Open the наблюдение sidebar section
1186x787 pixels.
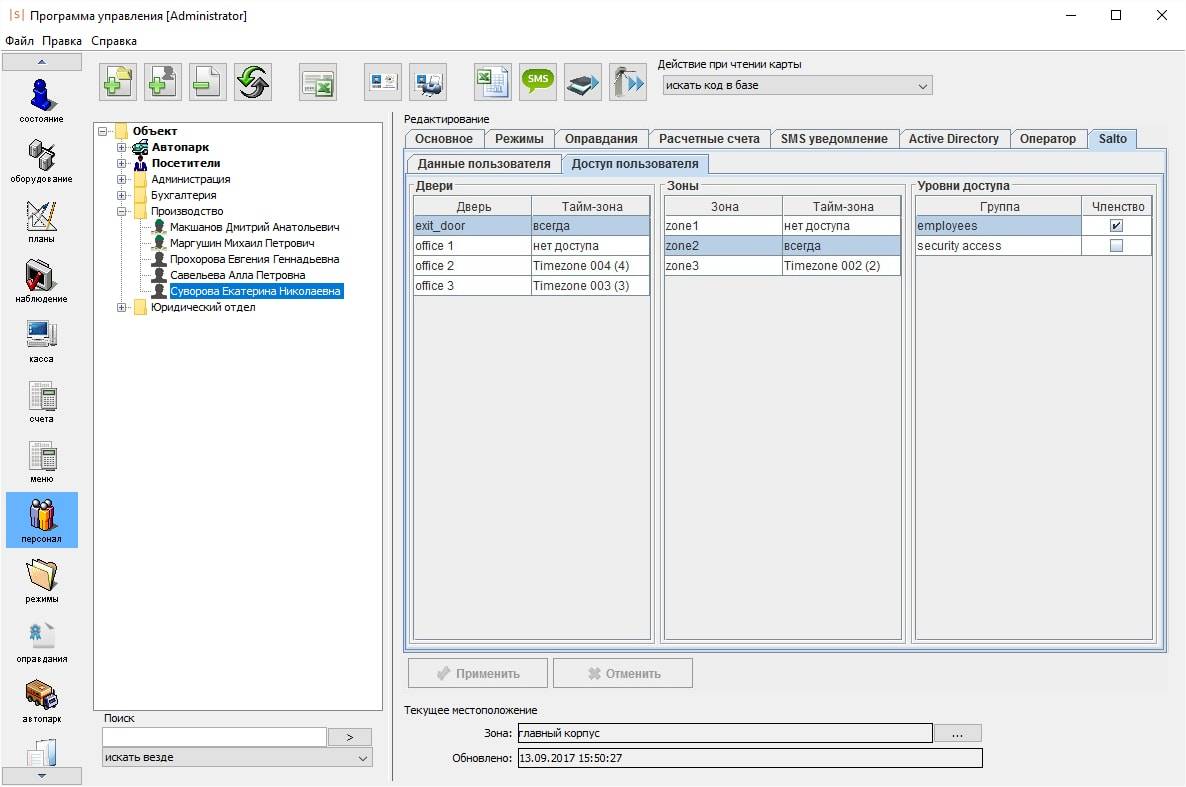41,278
